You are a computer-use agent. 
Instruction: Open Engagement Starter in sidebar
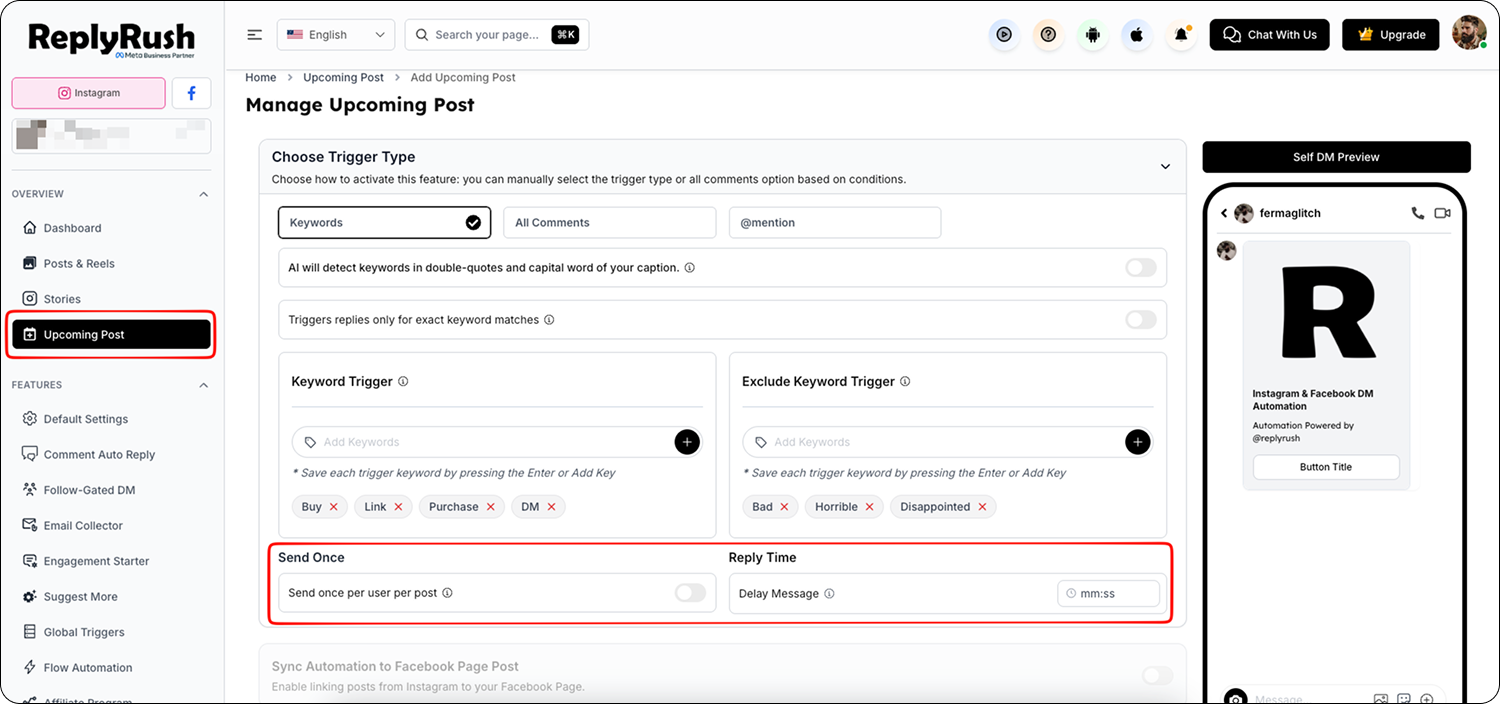tap(96, 561)
